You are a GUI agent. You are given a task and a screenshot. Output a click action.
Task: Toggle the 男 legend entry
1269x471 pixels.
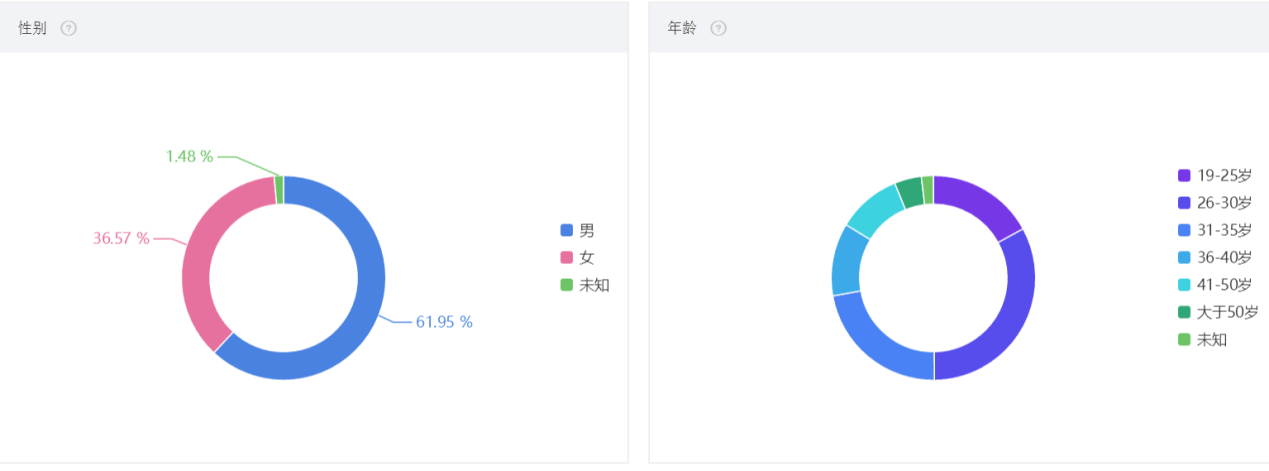(x=577, y=230)
